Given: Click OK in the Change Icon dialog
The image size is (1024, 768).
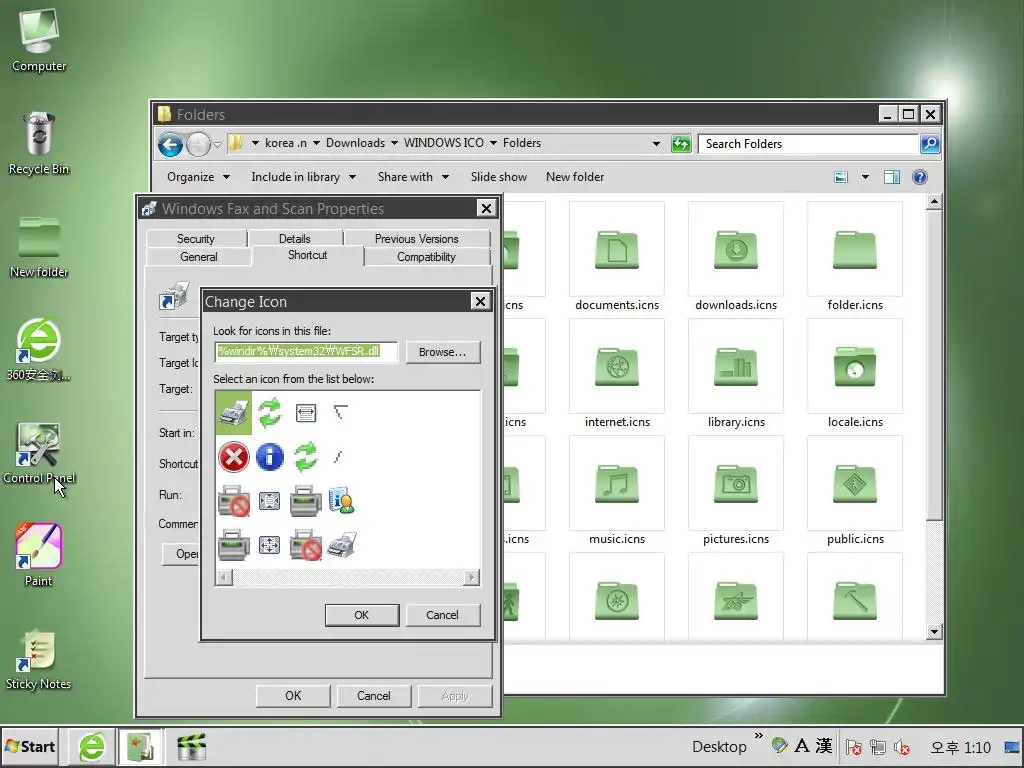Looking at the screenshot, I should (x=362, y=615).
